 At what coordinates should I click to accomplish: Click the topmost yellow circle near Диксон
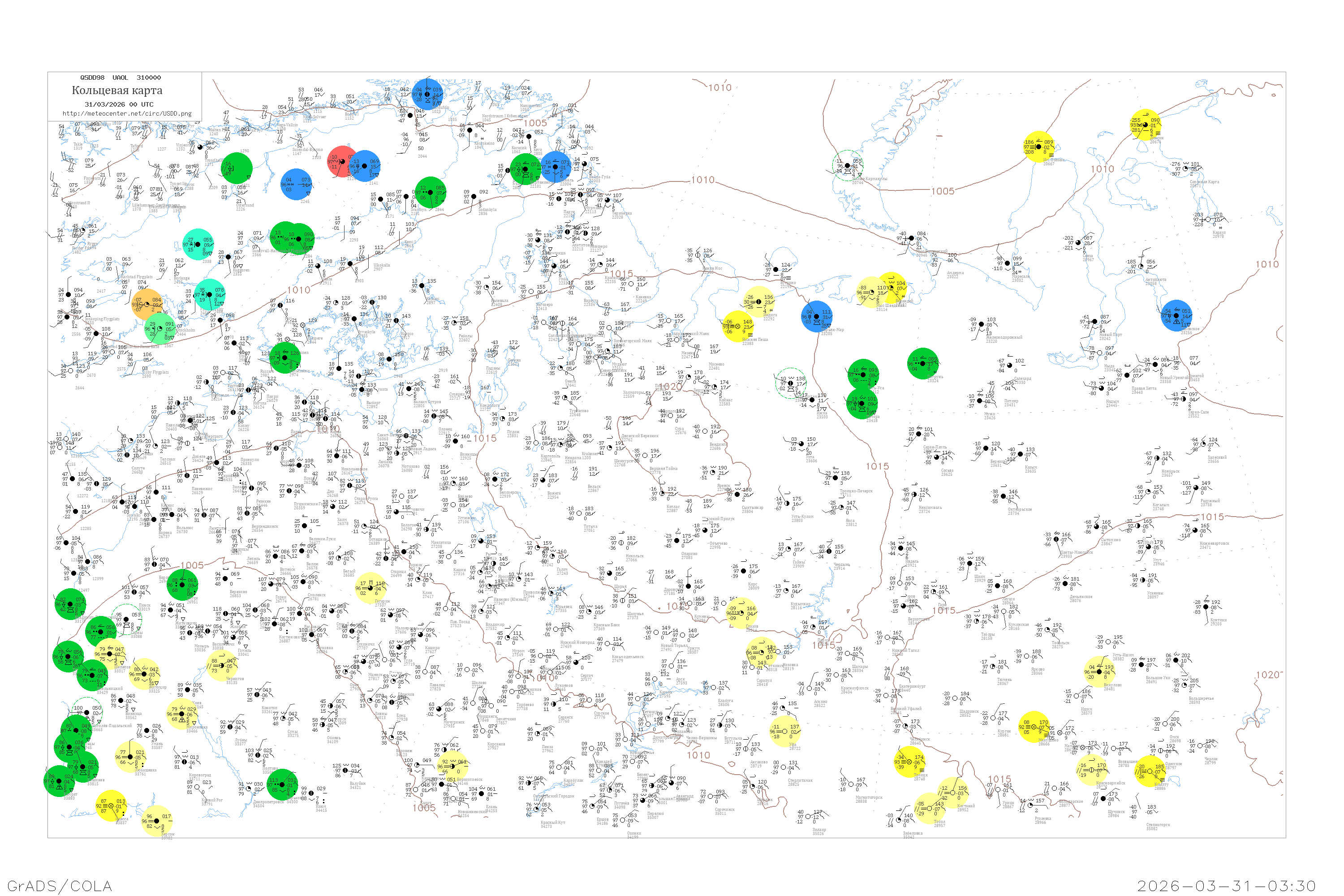pos(1145,125)
